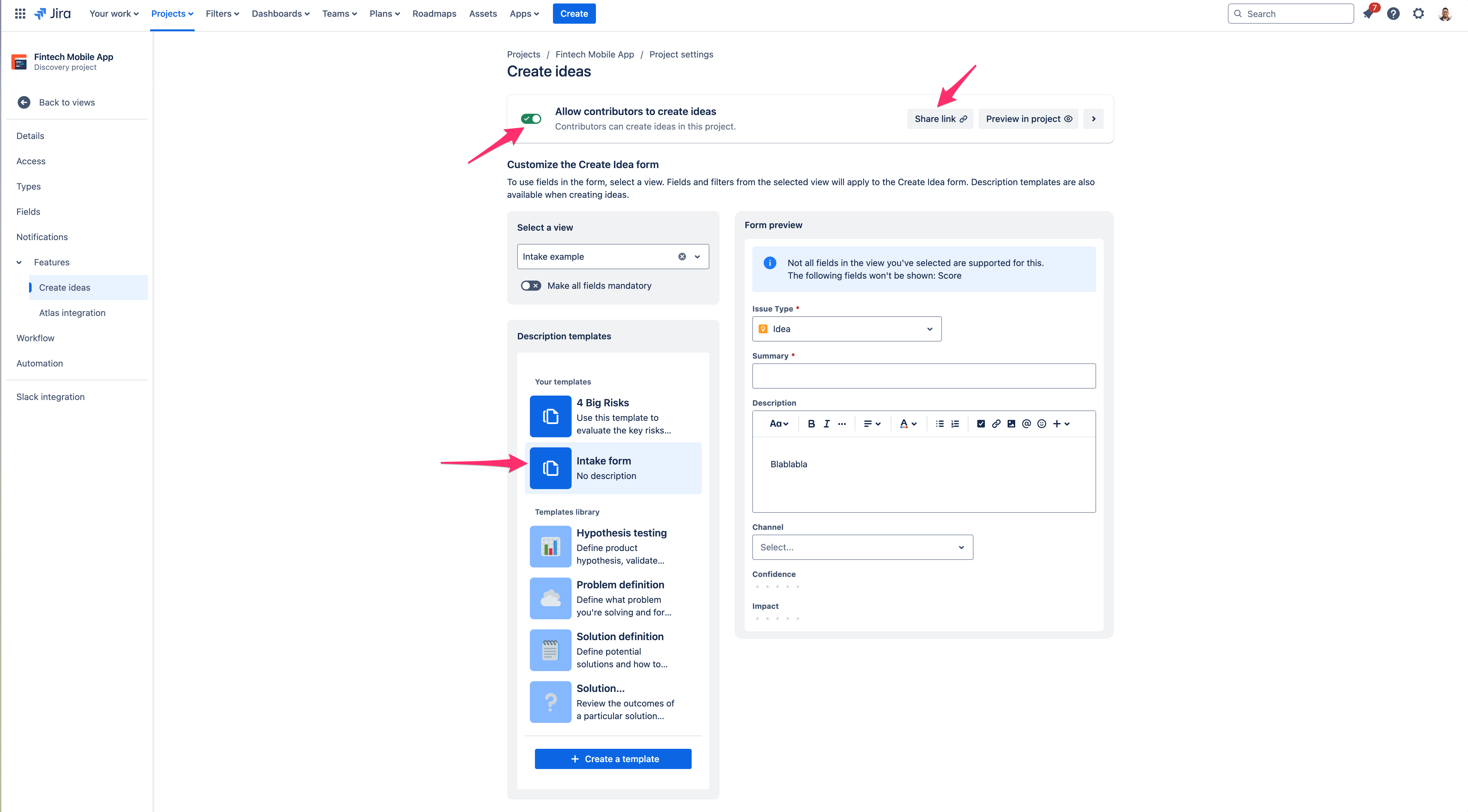Apply bold formatting in the Description editor
The width and height of the screenshot is (1468, 812).
coord(811,423)
